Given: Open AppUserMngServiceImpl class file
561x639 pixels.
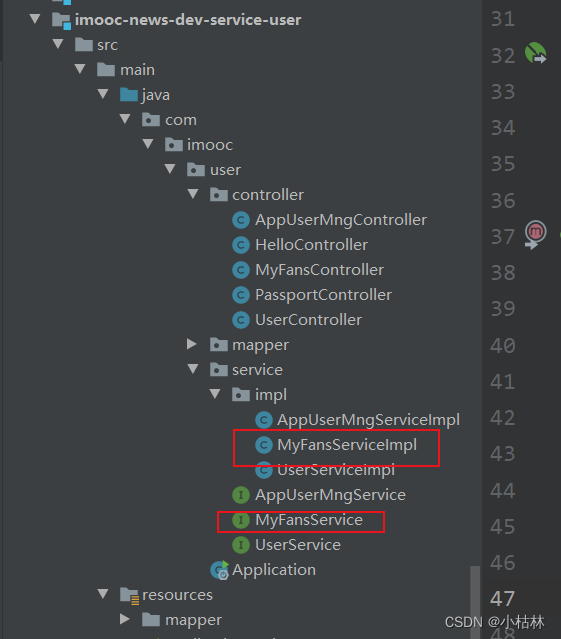Looking at the screenshot, I should 368,420.
